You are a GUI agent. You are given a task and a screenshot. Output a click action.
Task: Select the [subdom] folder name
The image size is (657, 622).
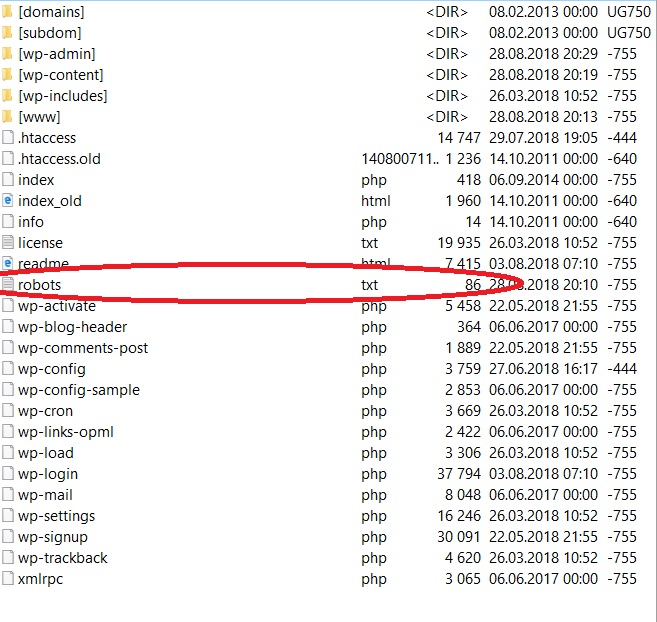49,33
